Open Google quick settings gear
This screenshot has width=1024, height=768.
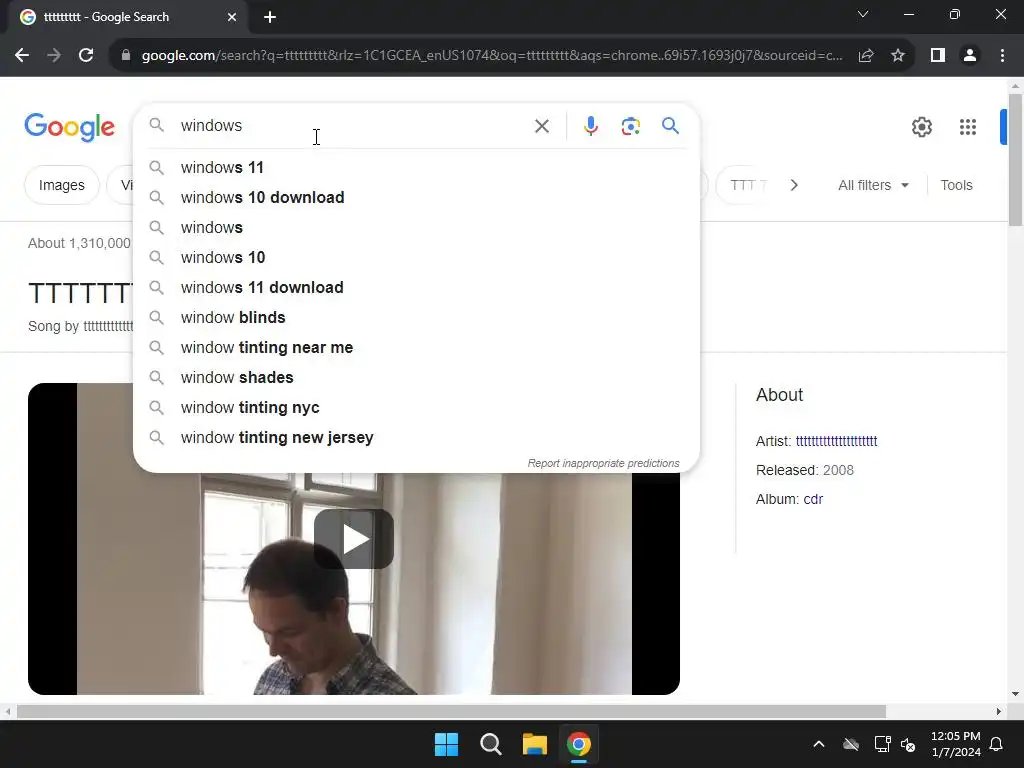coord(921,127)
